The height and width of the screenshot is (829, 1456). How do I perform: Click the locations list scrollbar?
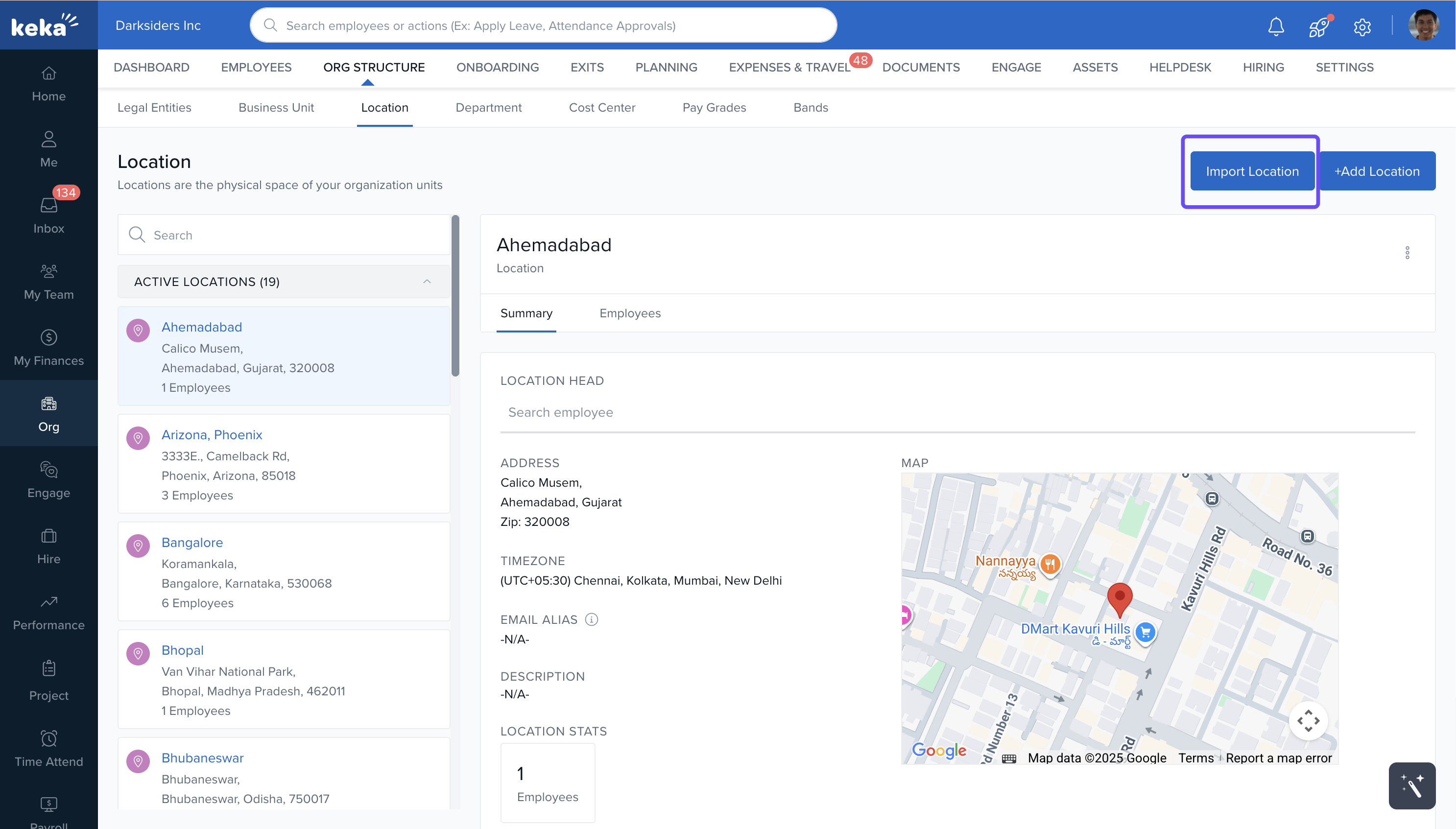pos(455,296)
